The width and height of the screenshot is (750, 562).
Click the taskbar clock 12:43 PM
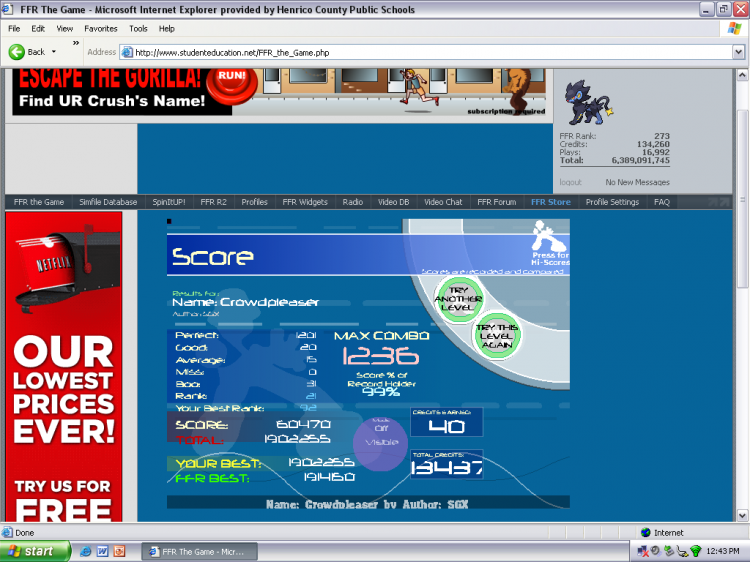click(722, 551)
